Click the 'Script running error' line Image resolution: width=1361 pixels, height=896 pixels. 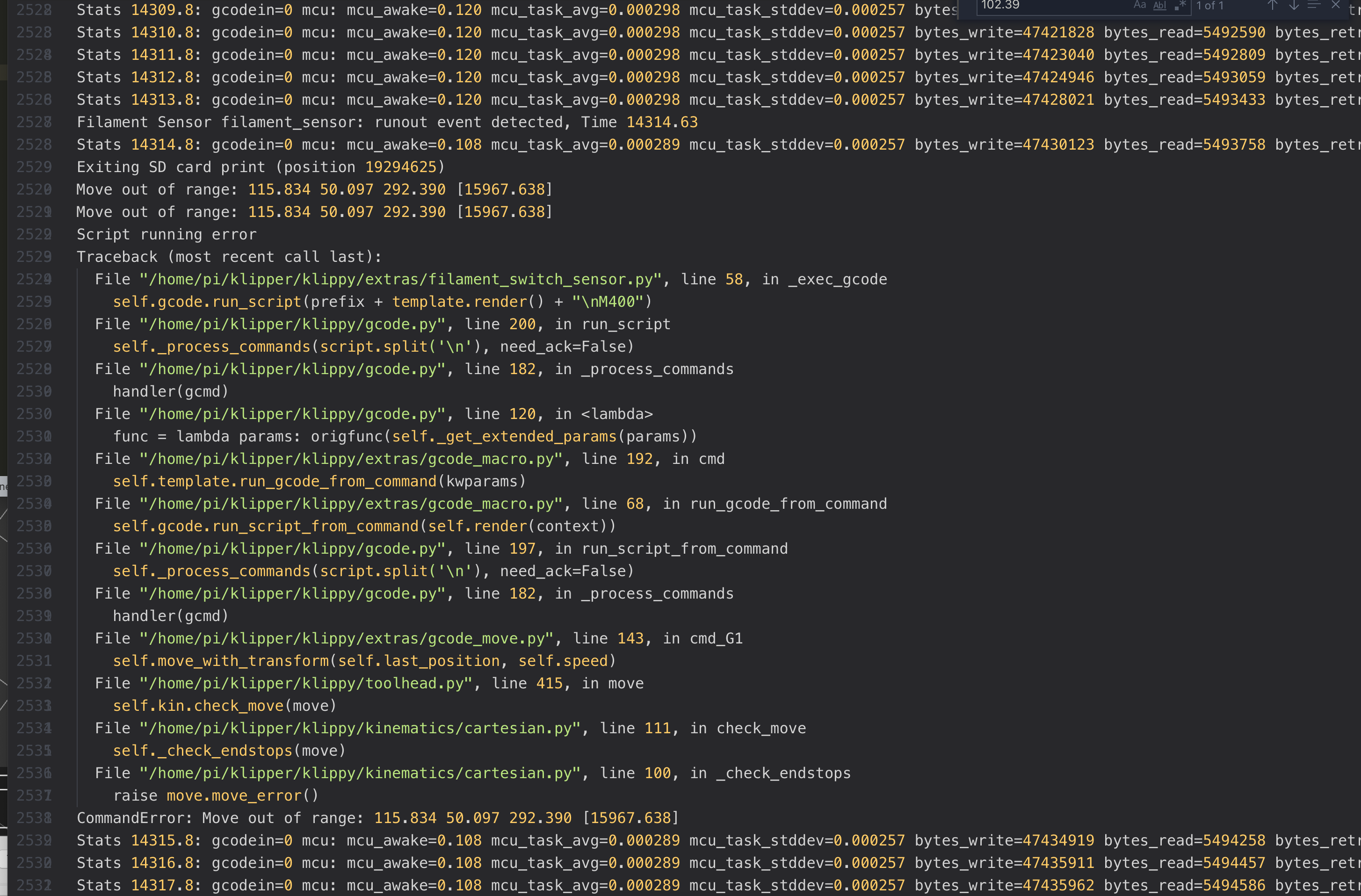[x=167, y=234]
